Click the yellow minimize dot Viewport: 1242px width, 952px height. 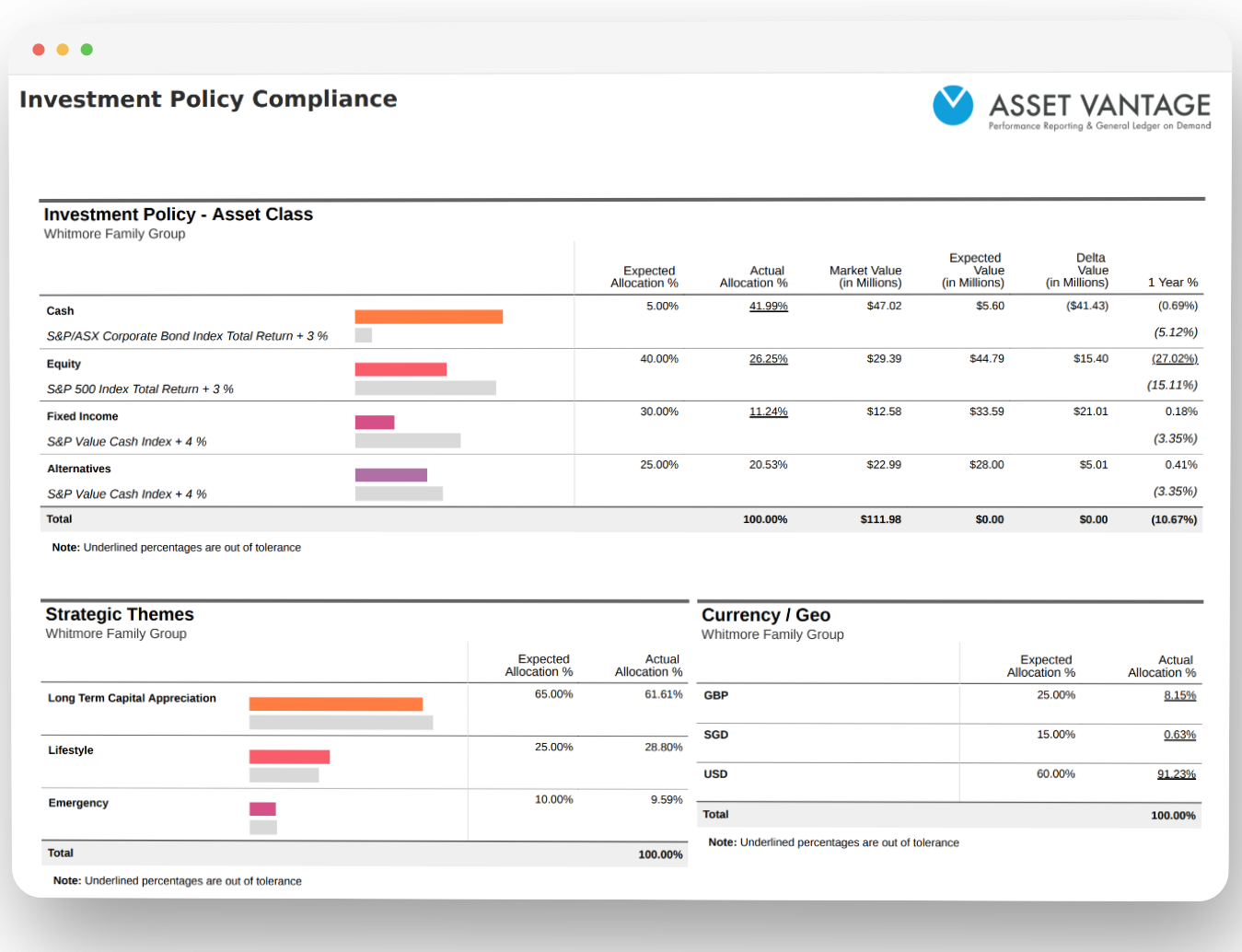pos(63,50)
